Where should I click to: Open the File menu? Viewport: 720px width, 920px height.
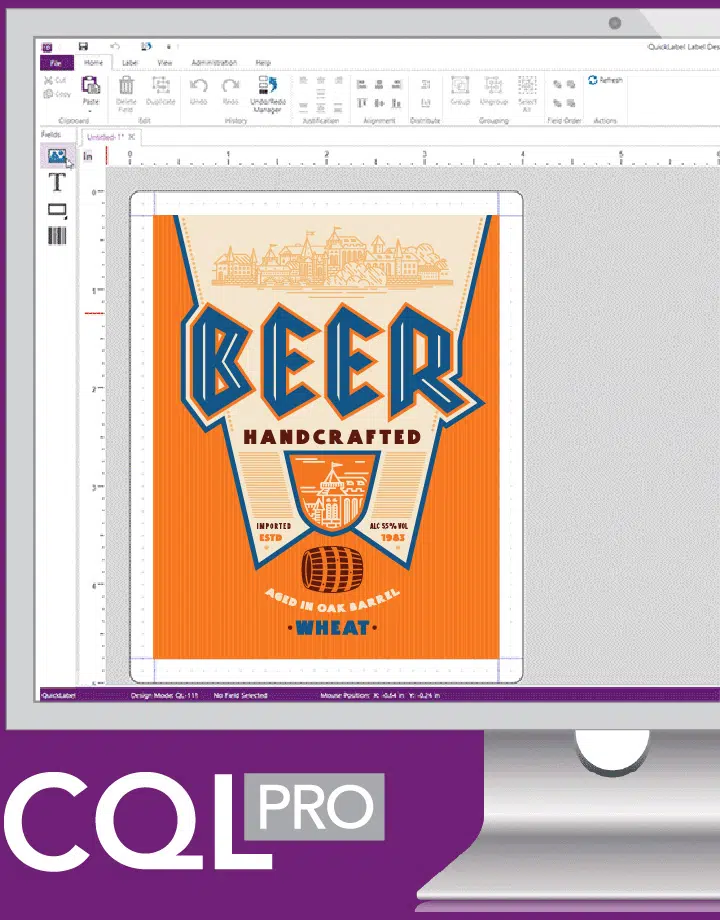tap(56, 62)
